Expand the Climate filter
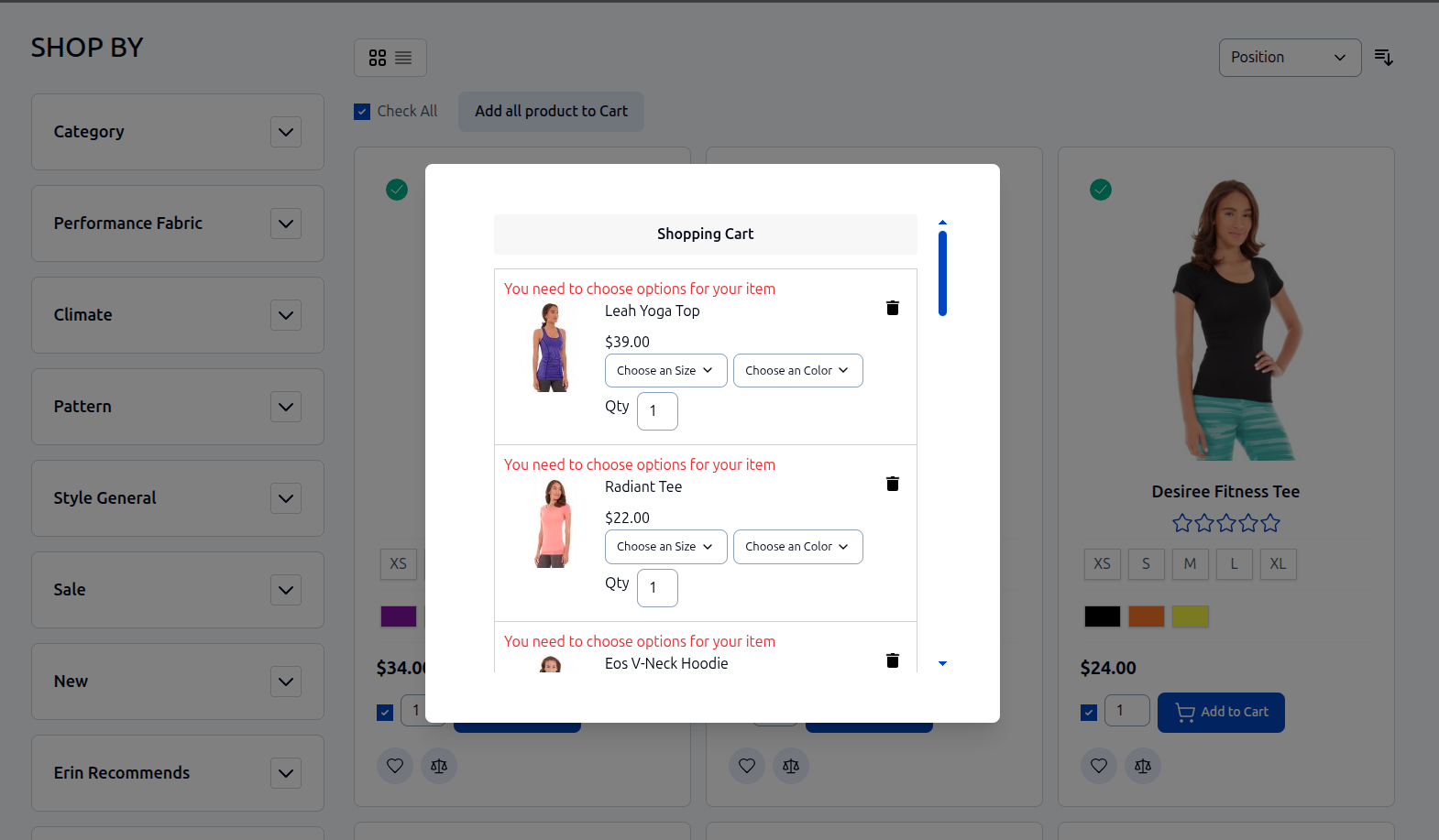The height and width of the screenshot is (840, 1439). [286, 315]
